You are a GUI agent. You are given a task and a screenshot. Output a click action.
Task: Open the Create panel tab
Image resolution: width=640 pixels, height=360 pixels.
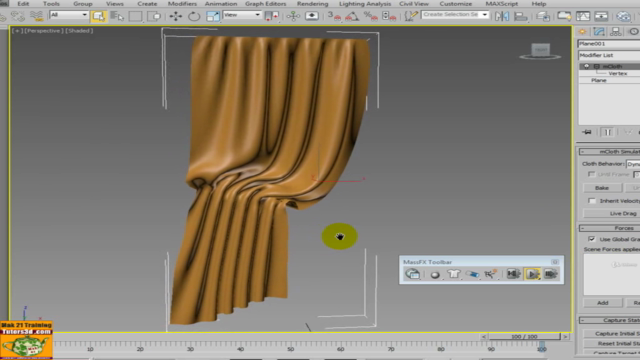coord(582,32)
